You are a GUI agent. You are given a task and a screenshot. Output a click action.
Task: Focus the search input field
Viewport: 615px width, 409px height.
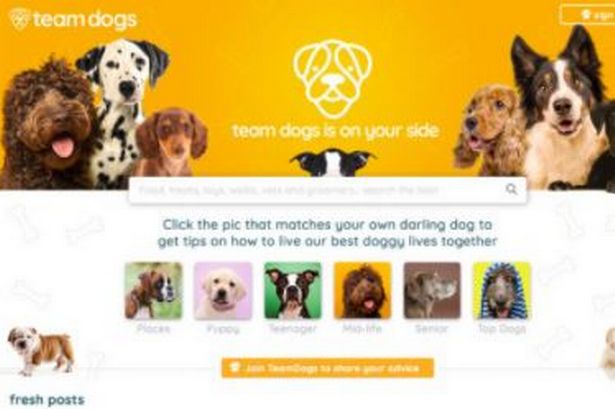(328, 190)
